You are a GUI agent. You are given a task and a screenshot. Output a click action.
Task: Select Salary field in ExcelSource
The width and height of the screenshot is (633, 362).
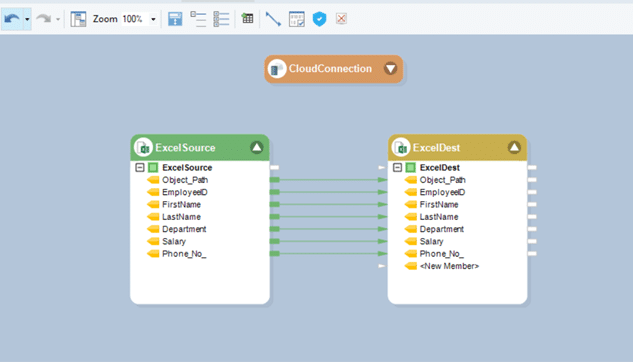coord(174,241)
